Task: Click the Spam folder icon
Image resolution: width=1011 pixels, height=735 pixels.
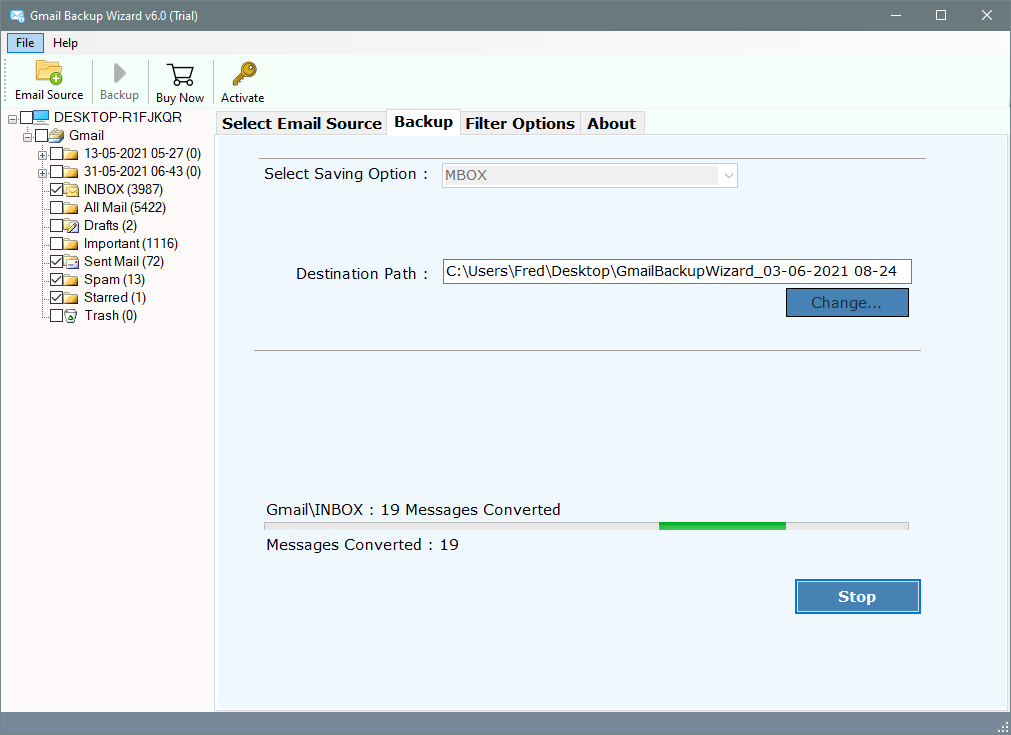Action: pos(71,280)
